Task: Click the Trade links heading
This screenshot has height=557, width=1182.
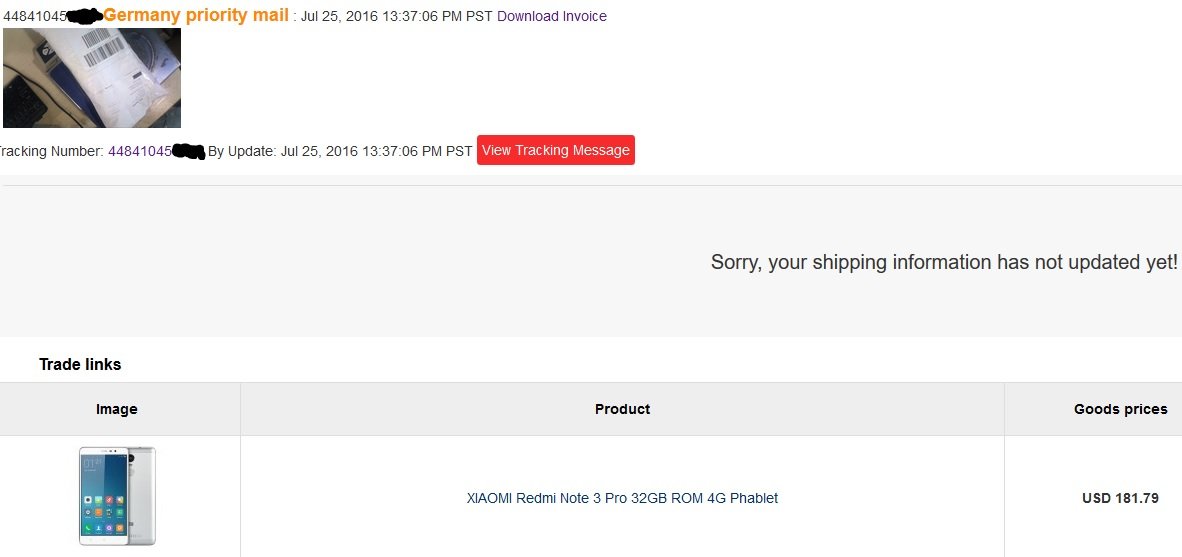Action: [80, 364]
